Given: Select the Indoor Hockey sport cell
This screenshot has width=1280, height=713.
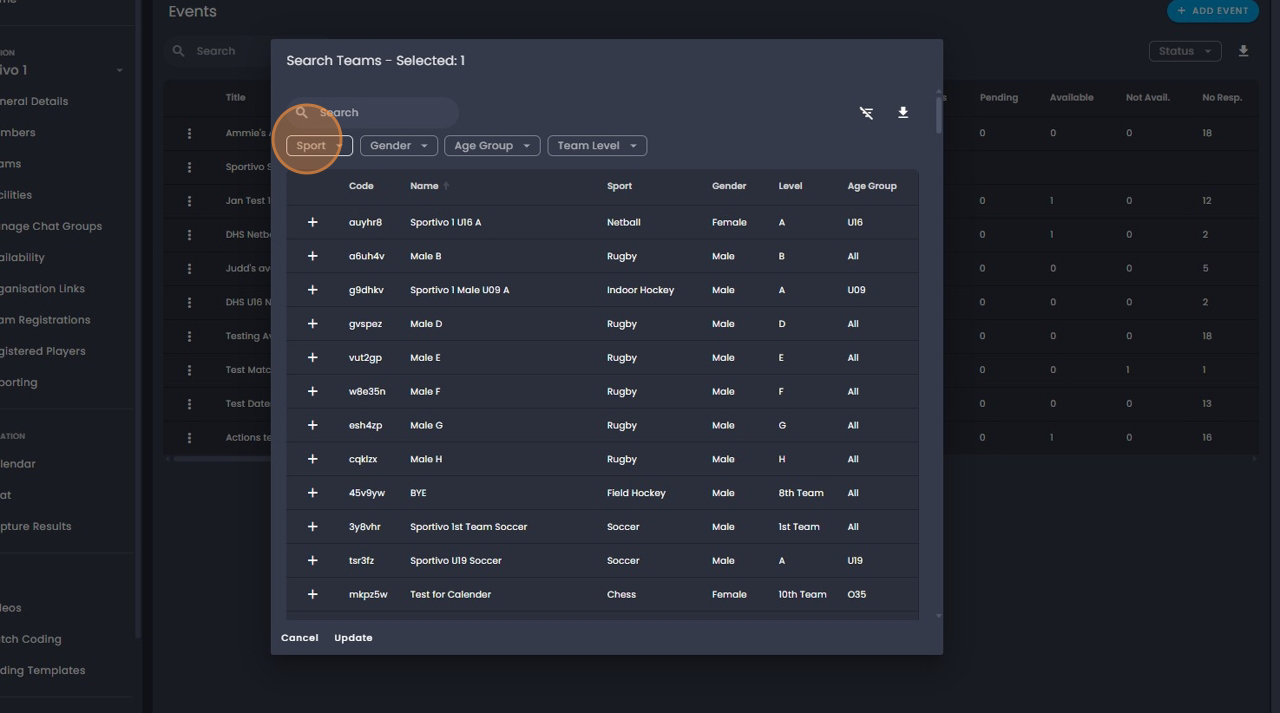Looking at the screenshot, I should pos(640,290).
